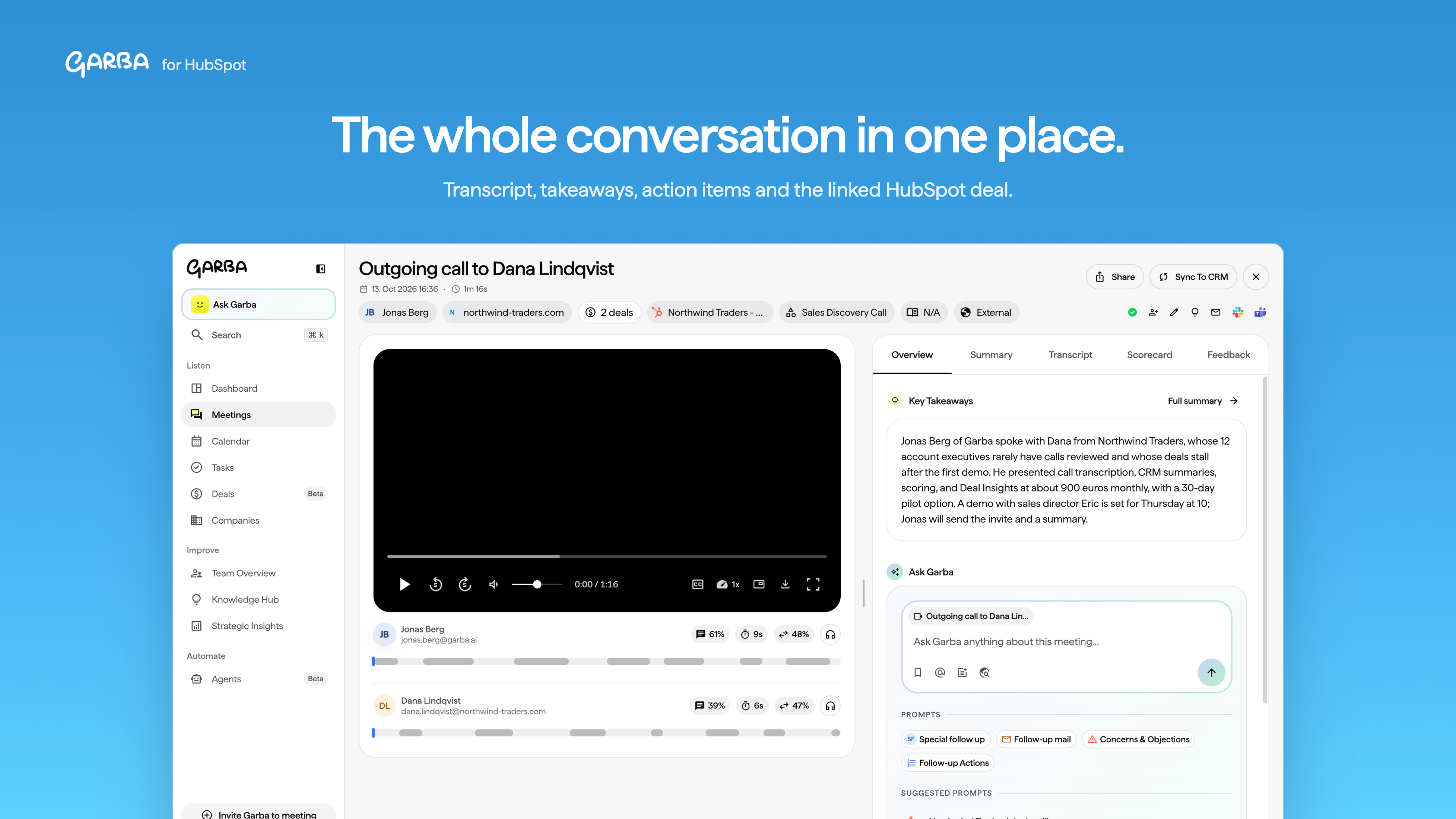Open the 1x playback speed control
Screen dimensions: 1456x819
728,584
